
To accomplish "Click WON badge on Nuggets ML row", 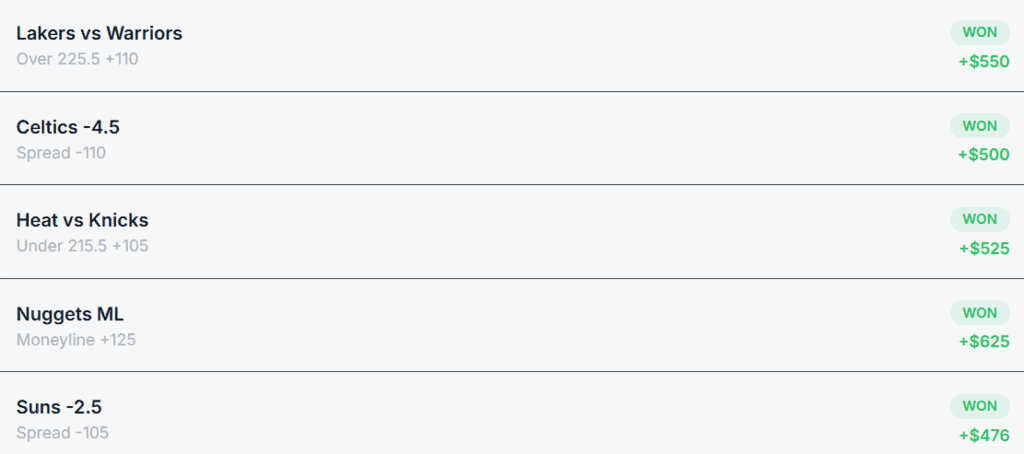I will (979, 313).
